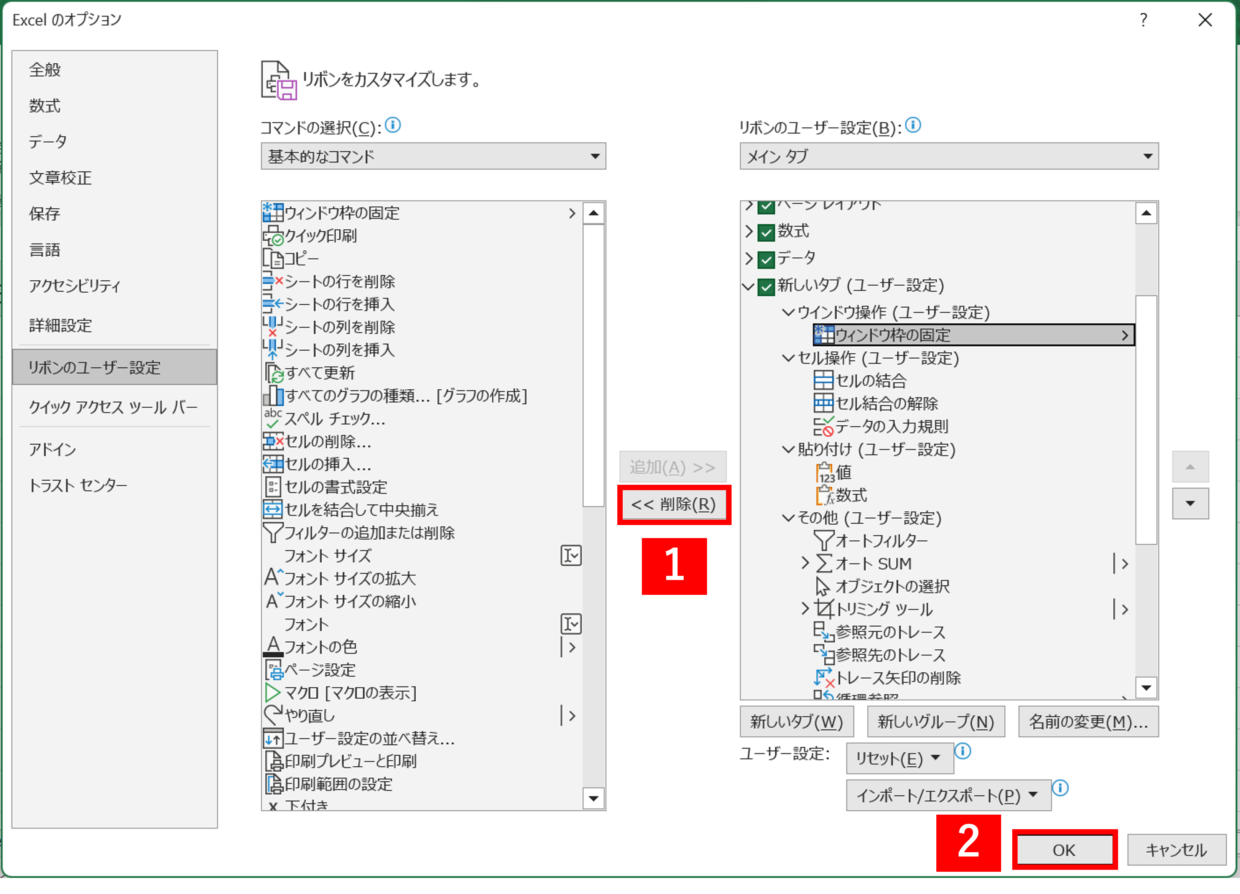This screenshot has height=894, width=1240.
Task: Collapse the その他 (ユーザー設定) group
Action: pos(789,518)
